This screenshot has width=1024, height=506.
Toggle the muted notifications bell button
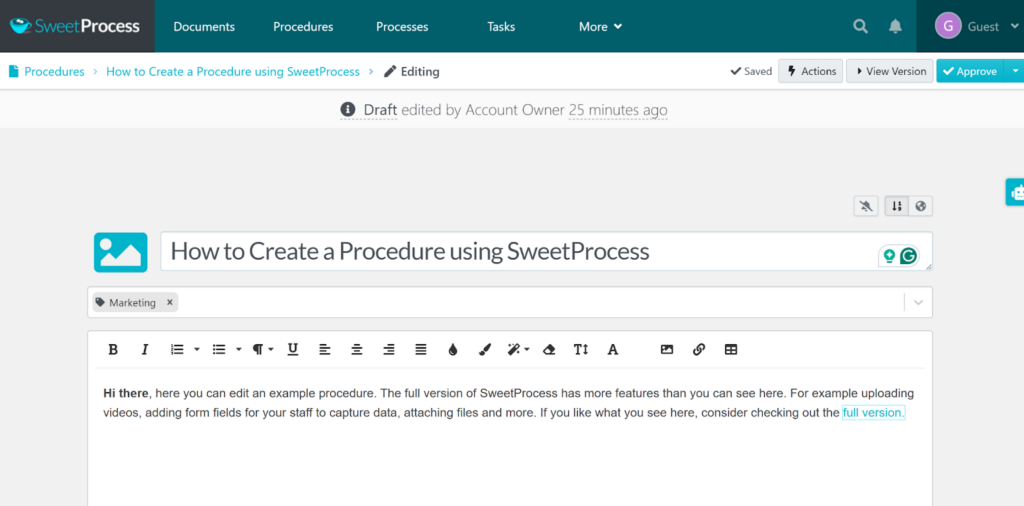[866, 206]
